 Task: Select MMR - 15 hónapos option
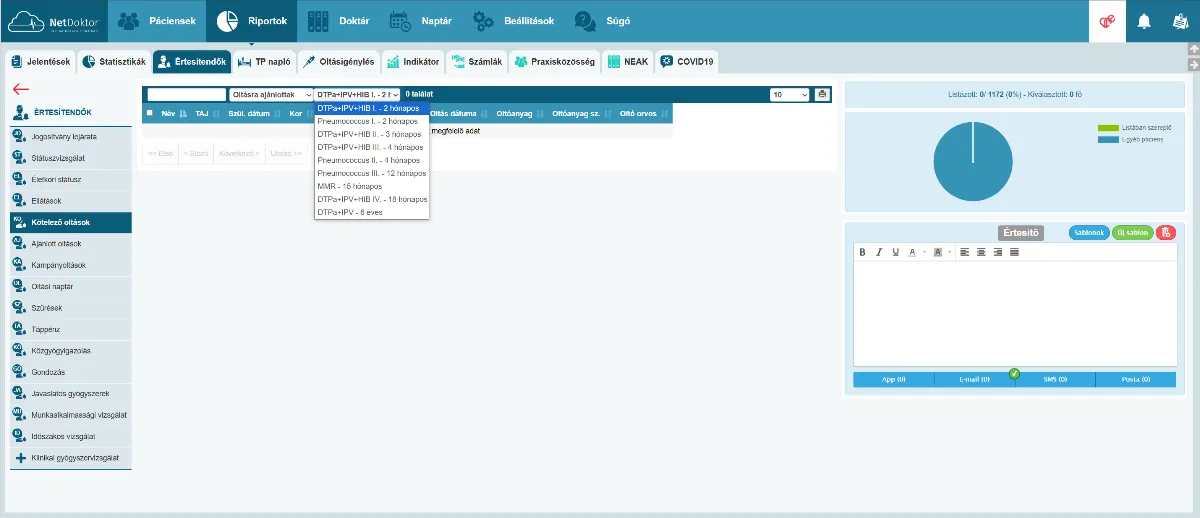372,186
